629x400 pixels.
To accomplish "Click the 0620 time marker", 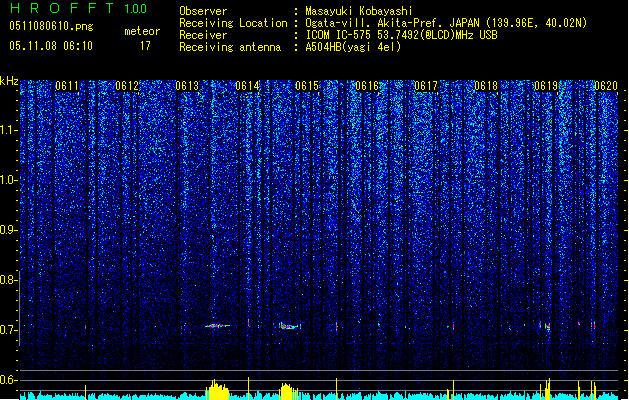I will [x=606, y=86].
